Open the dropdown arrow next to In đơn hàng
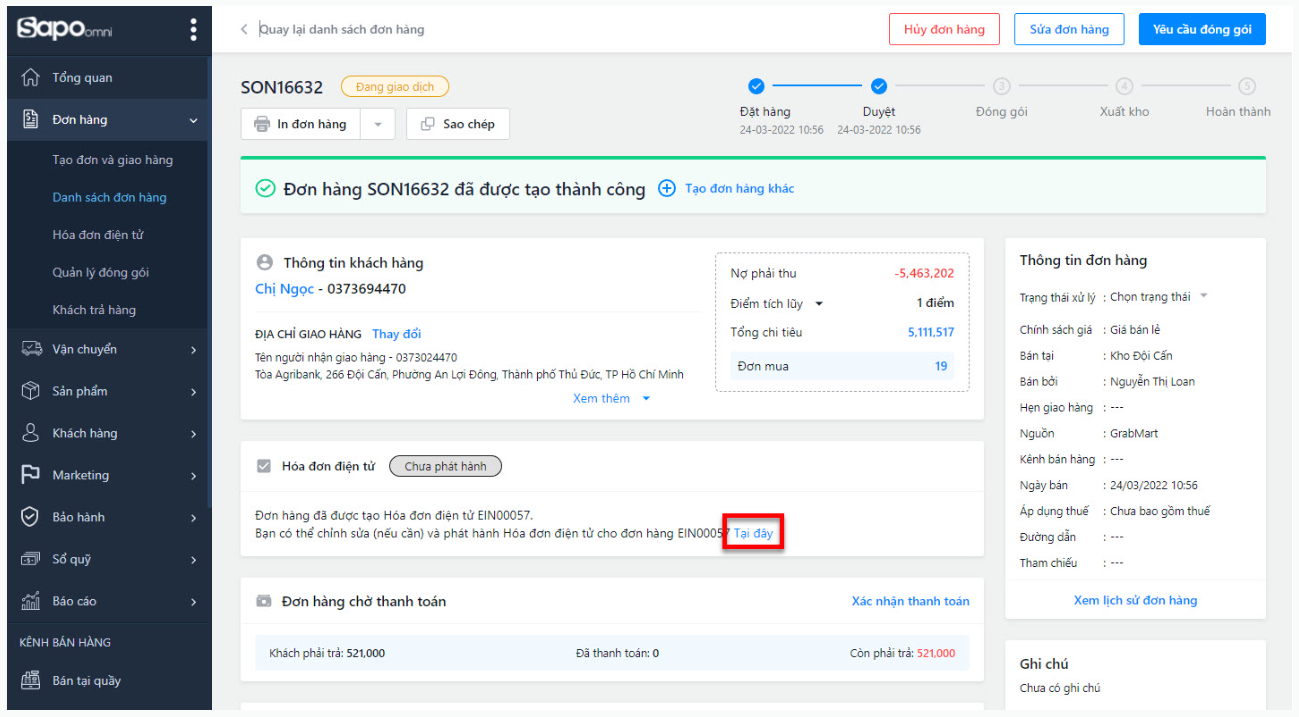 tap(378, 124)
